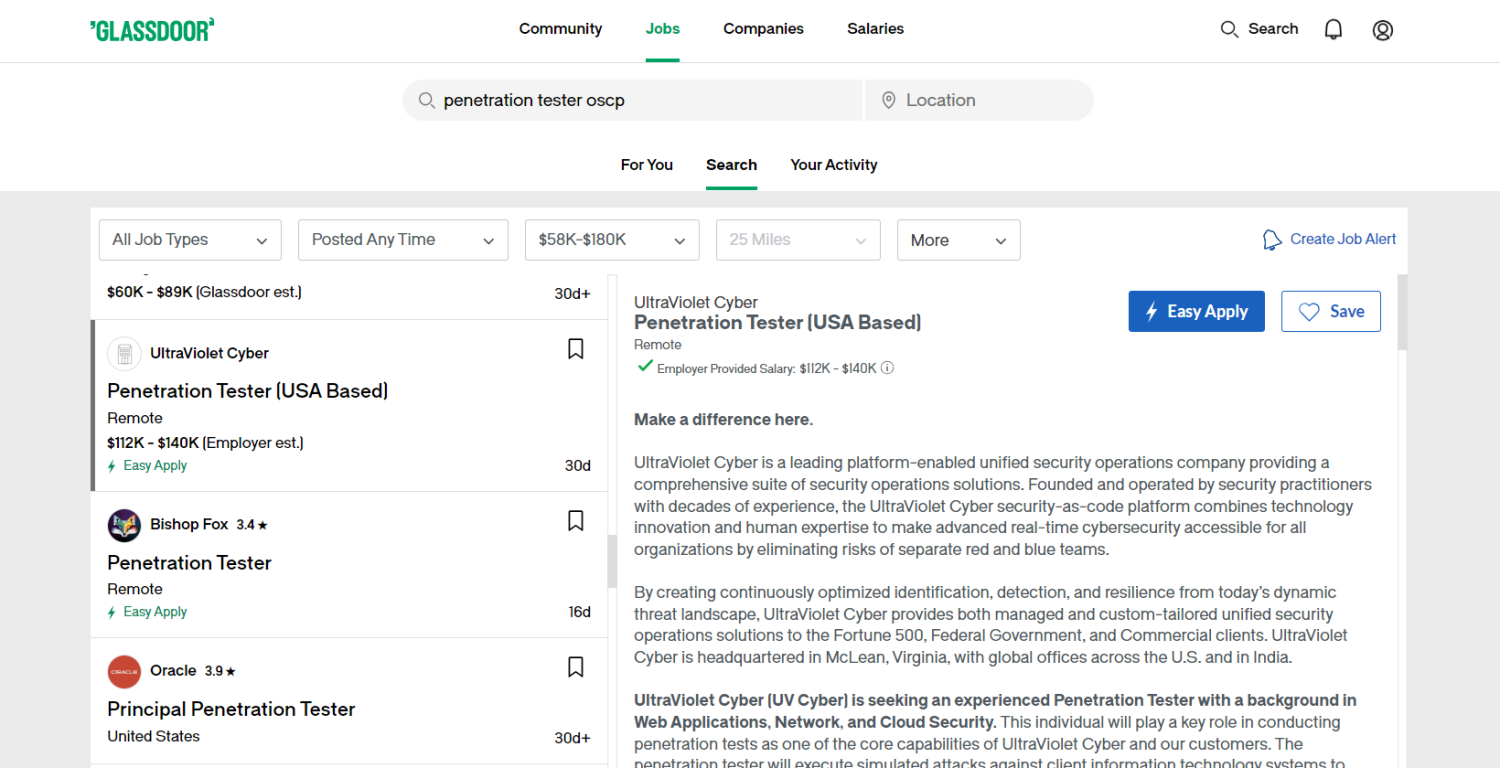Click the UltraViolet Cyber name in job details
Viewport: 1500px width, 768px height.
pyautogui.click(x=696, y=302)
